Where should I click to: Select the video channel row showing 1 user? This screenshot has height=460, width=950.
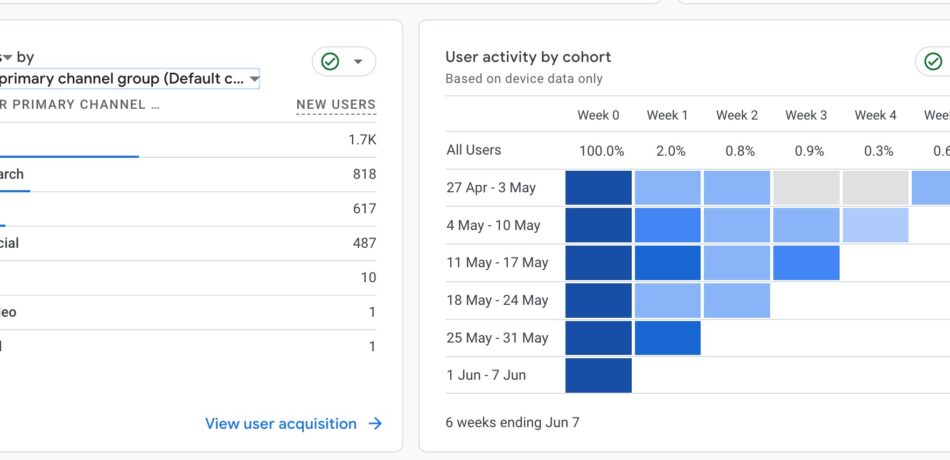coord(188,312)
